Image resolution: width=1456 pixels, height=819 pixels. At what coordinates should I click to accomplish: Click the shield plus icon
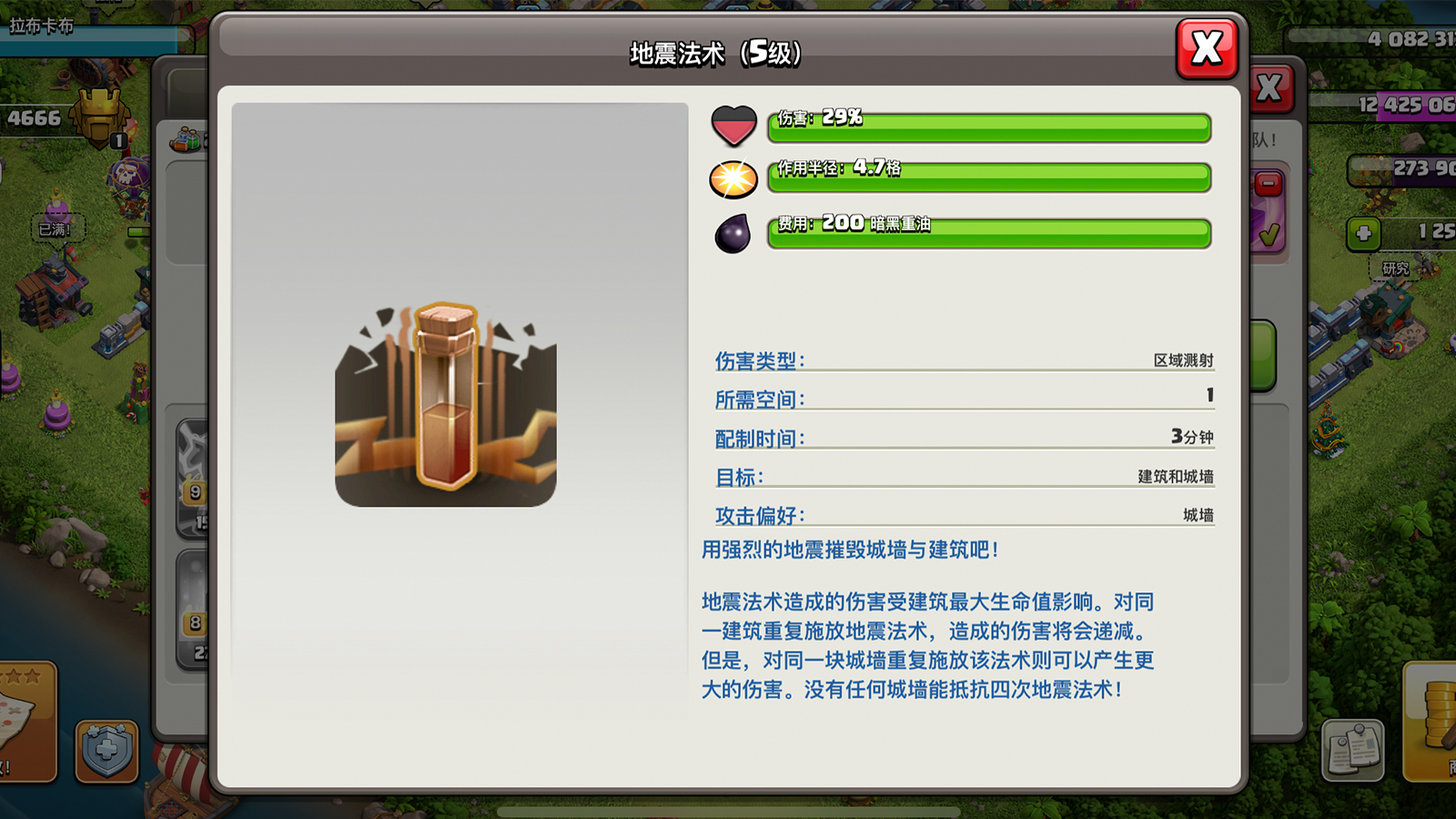tap(106, 752)
